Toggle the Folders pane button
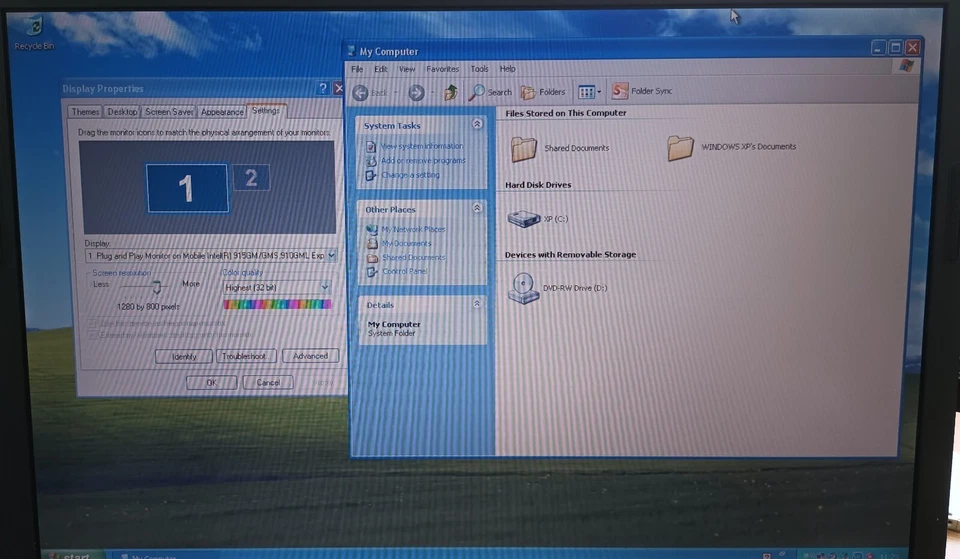The width and height of the screenshot is (960, 559). [543, 92]
